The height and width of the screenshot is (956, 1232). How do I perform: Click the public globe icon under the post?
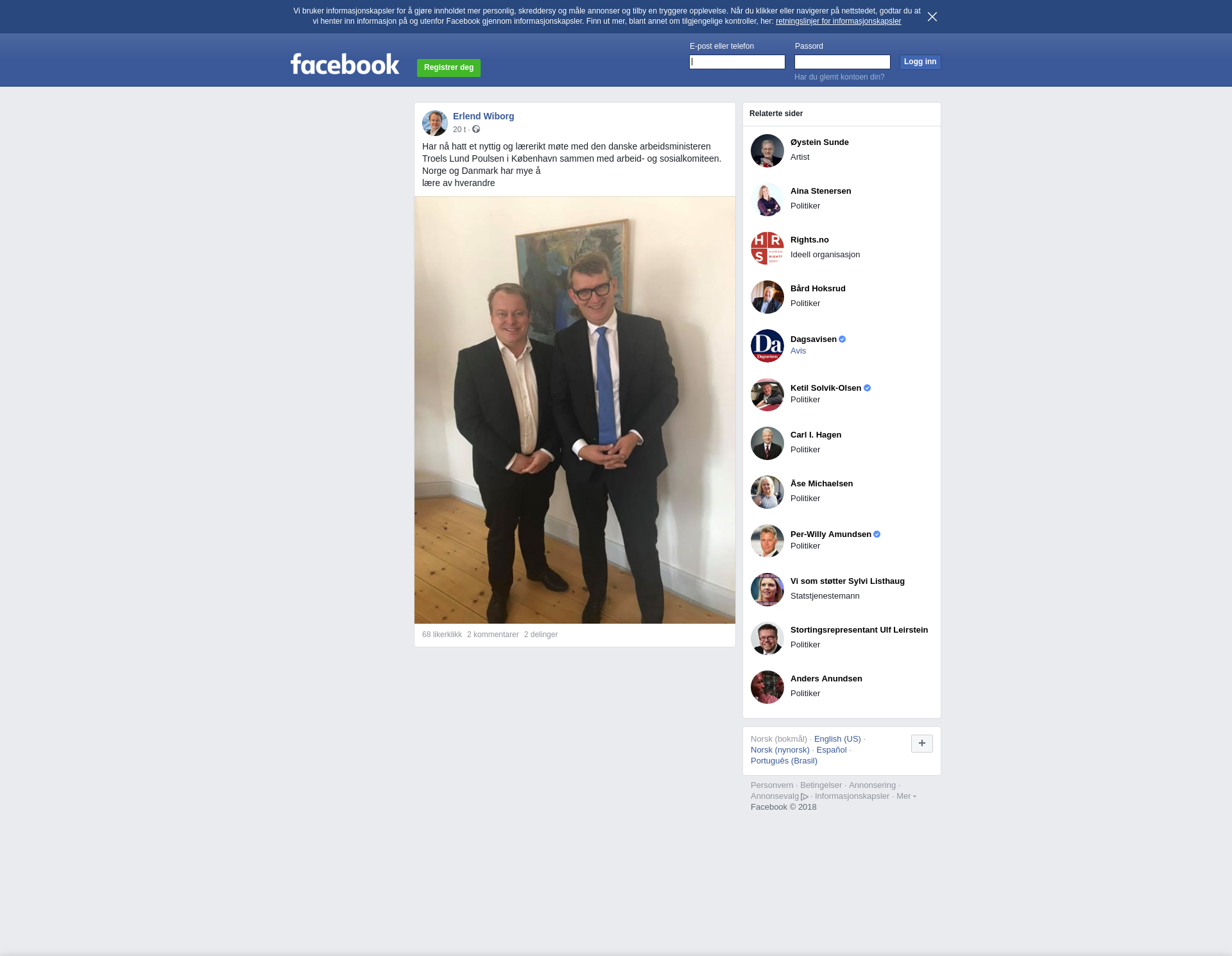coord(476,130)
